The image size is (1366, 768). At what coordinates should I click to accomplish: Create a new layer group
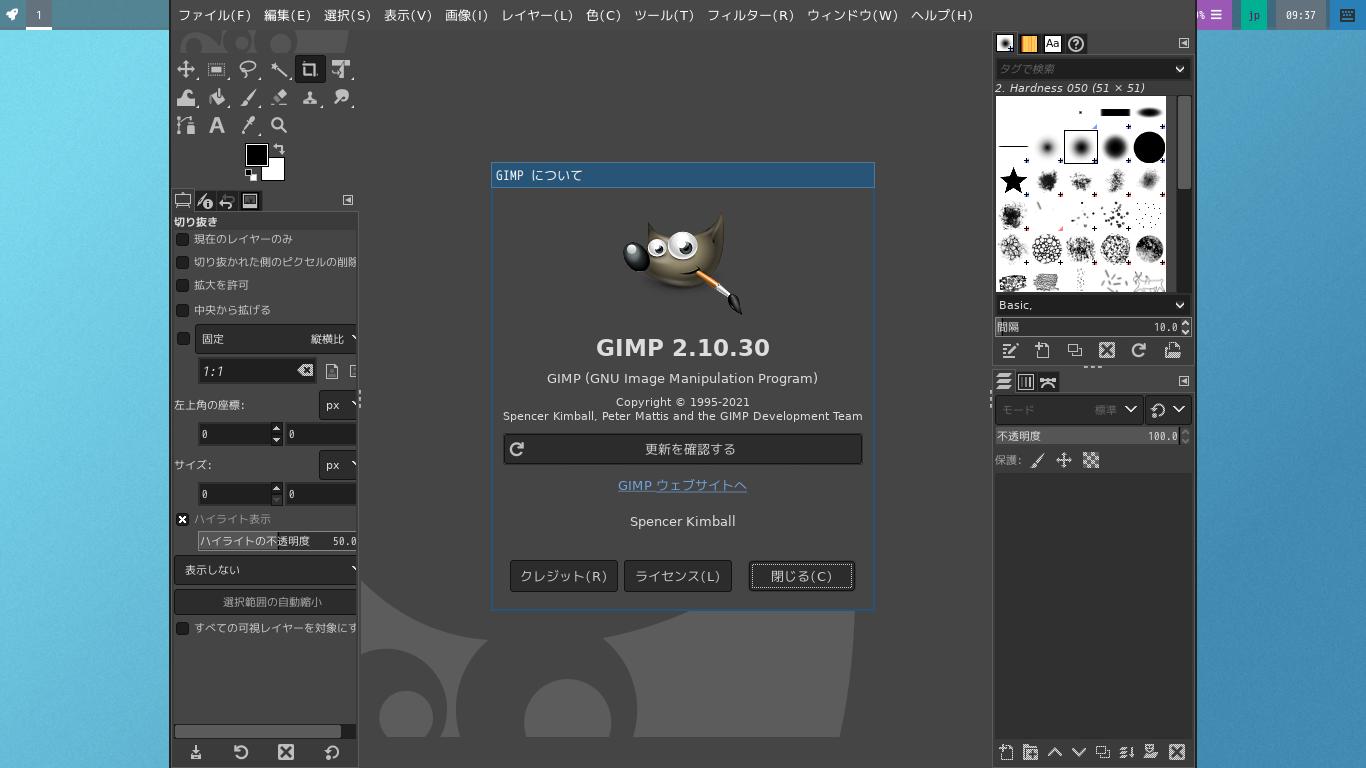[x=1030, y=752]
